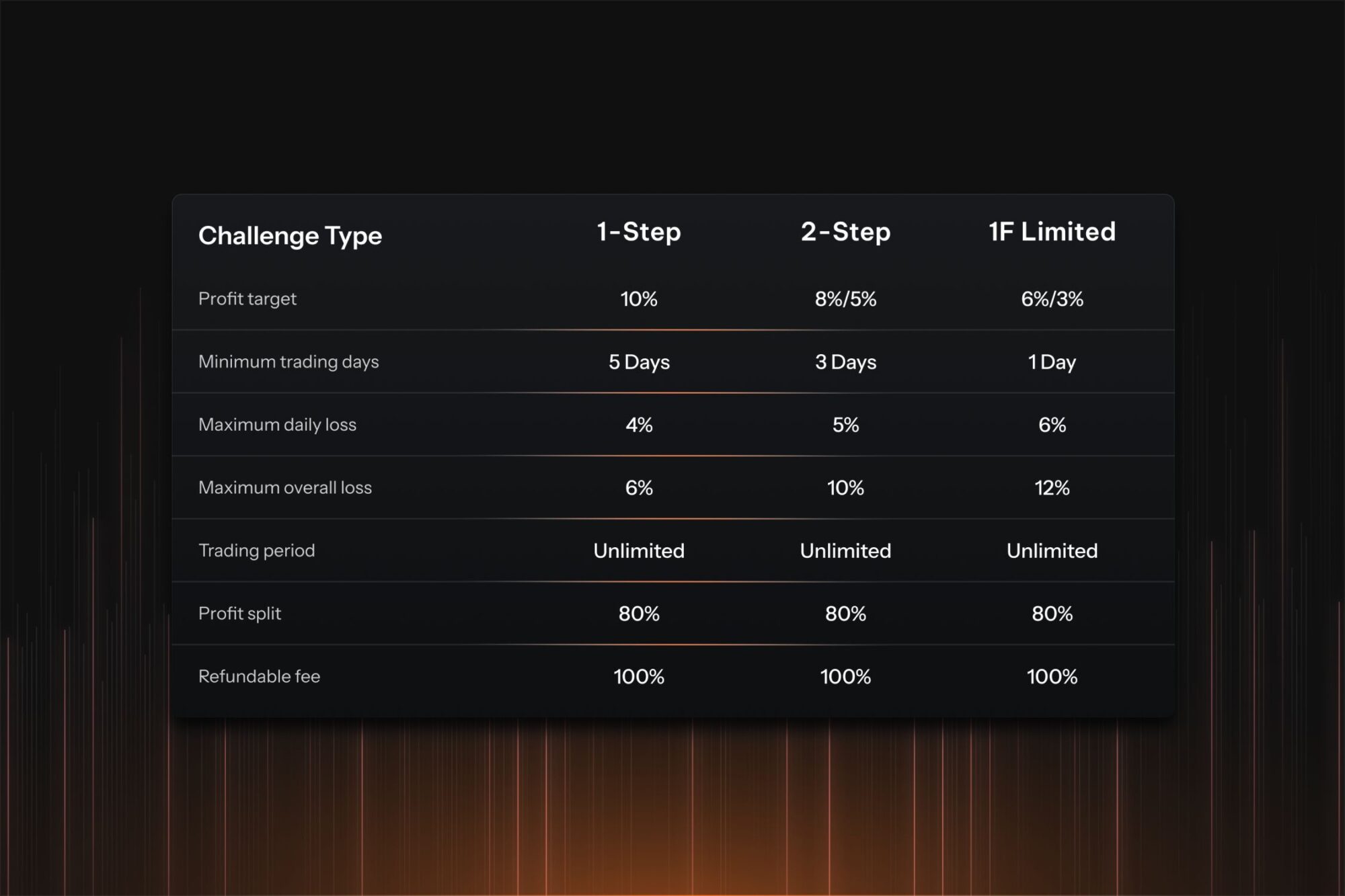Click the Profit target row label
This screenshot has width=1345, height=896.
pos(247,298)
